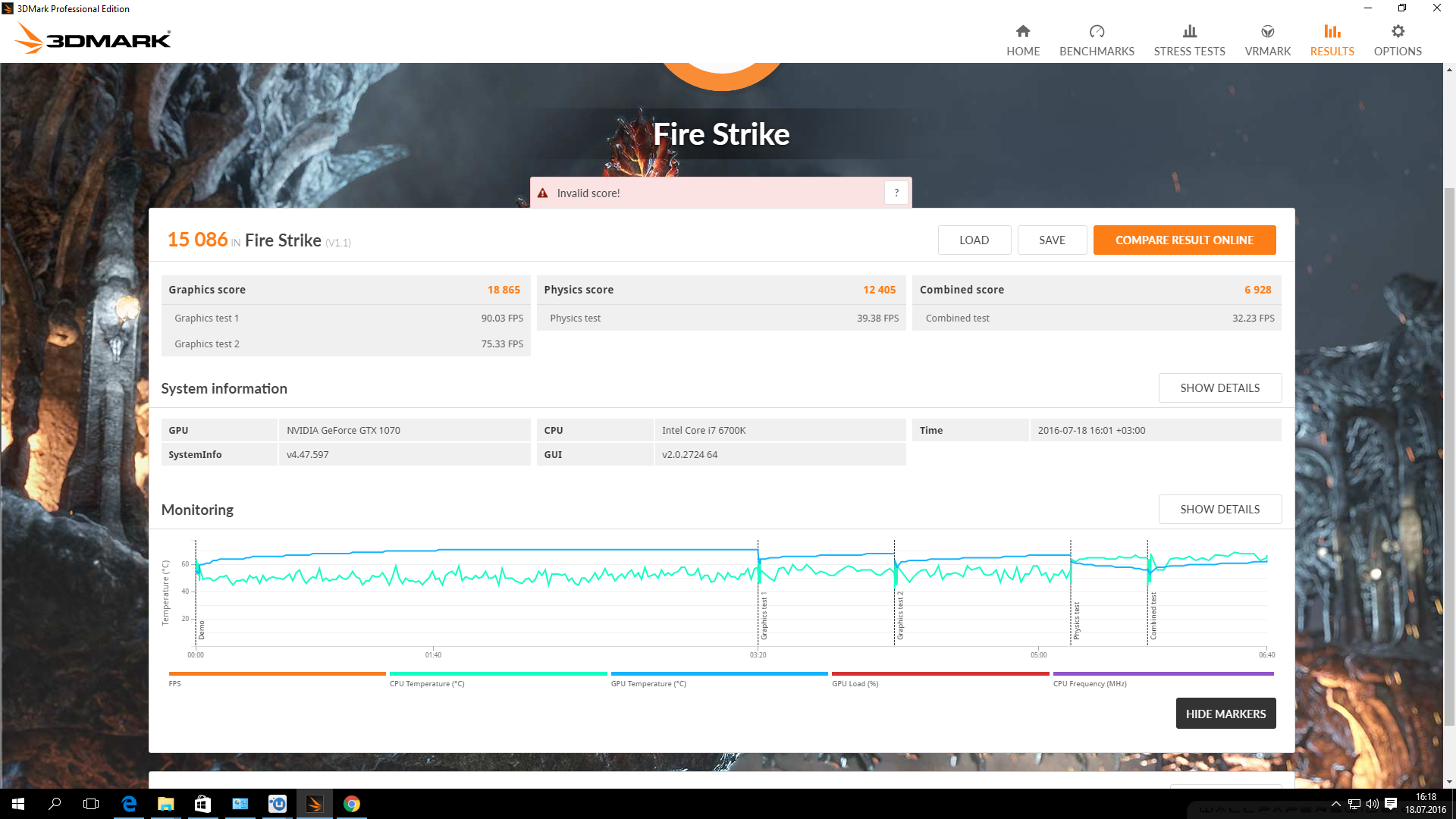The height and width of the screenshot is (819, 1456).
Task: Click the Combined score value 6 928
Action: coord(1257,290)
